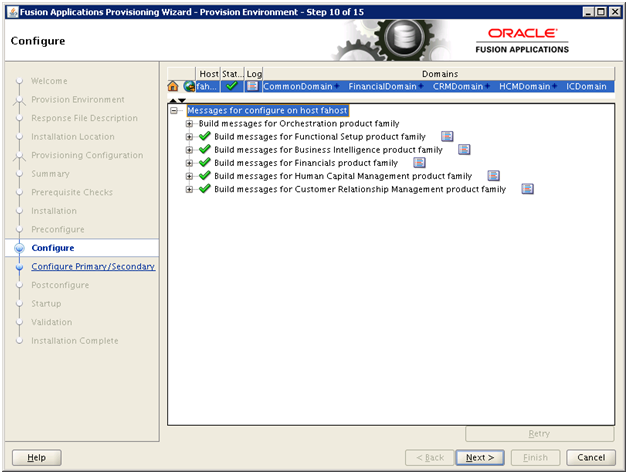This screenshot has height=474, width=628.
Task: Click the Preconfigure step in sidebar
Action: click(58, 229)
